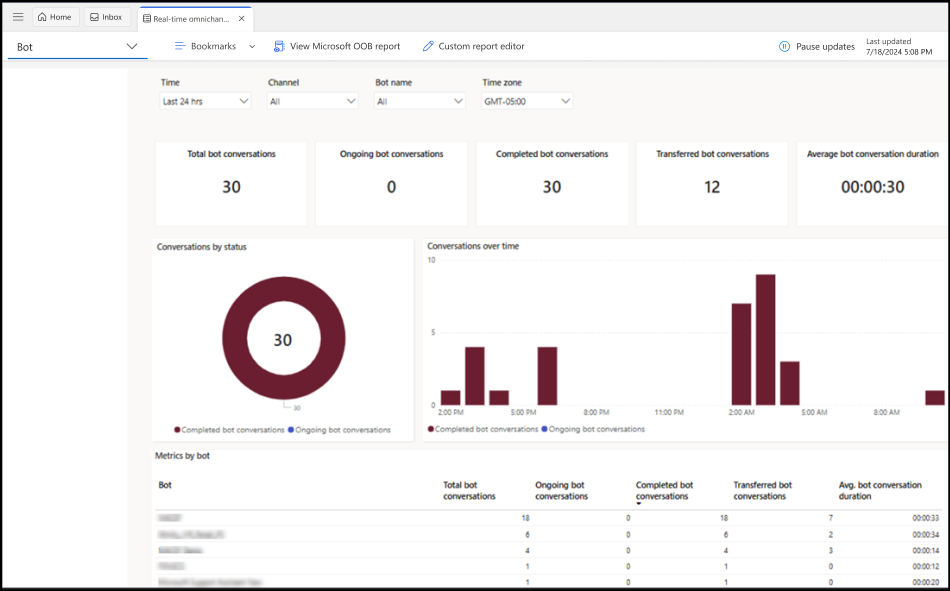Open the Channel filter dropdown
The height and width of the screenshot is (591, 950).
coord(312,101)
